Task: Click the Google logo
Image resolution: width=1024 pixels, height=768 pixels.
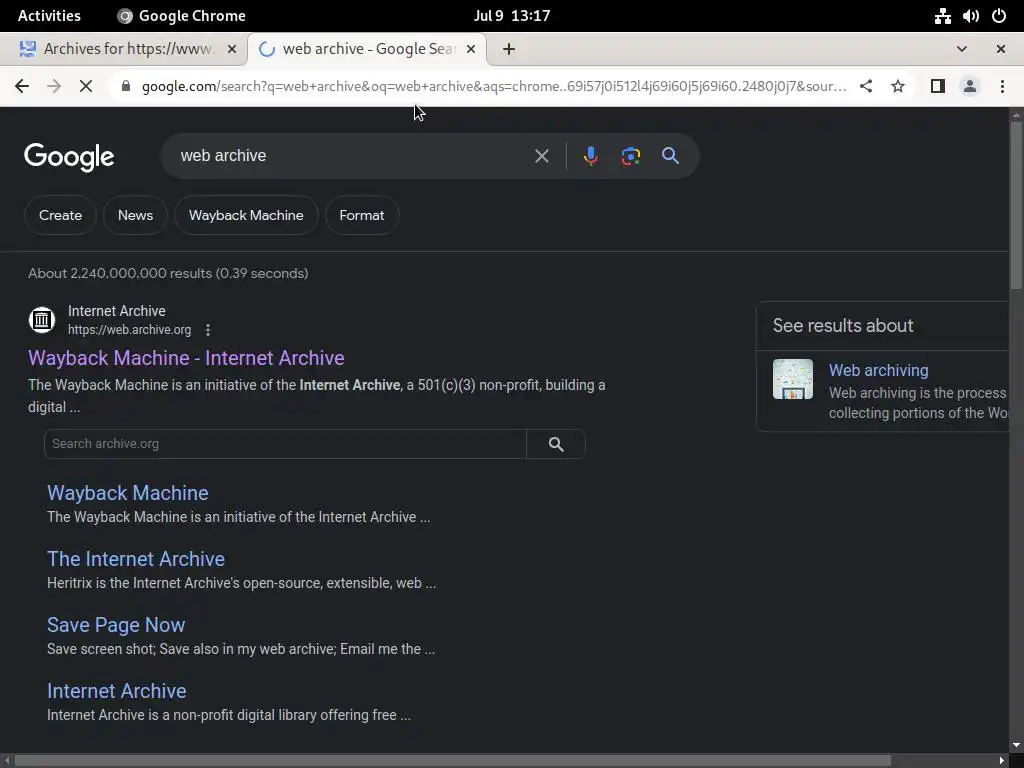Action: pyautogui.click(x=69, y=157)
